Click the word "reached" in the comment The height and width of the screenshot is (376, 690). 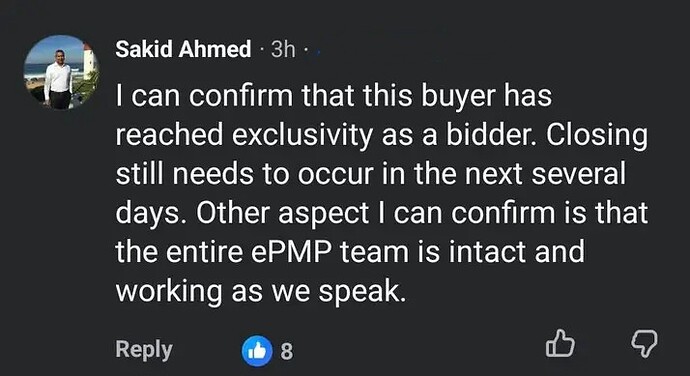(x=169, y=135)
